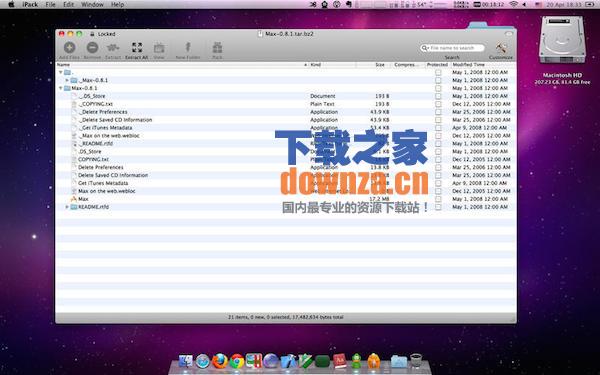Open Finder from the Dock
The image size is (600, 375).
(x=186, y=360)
